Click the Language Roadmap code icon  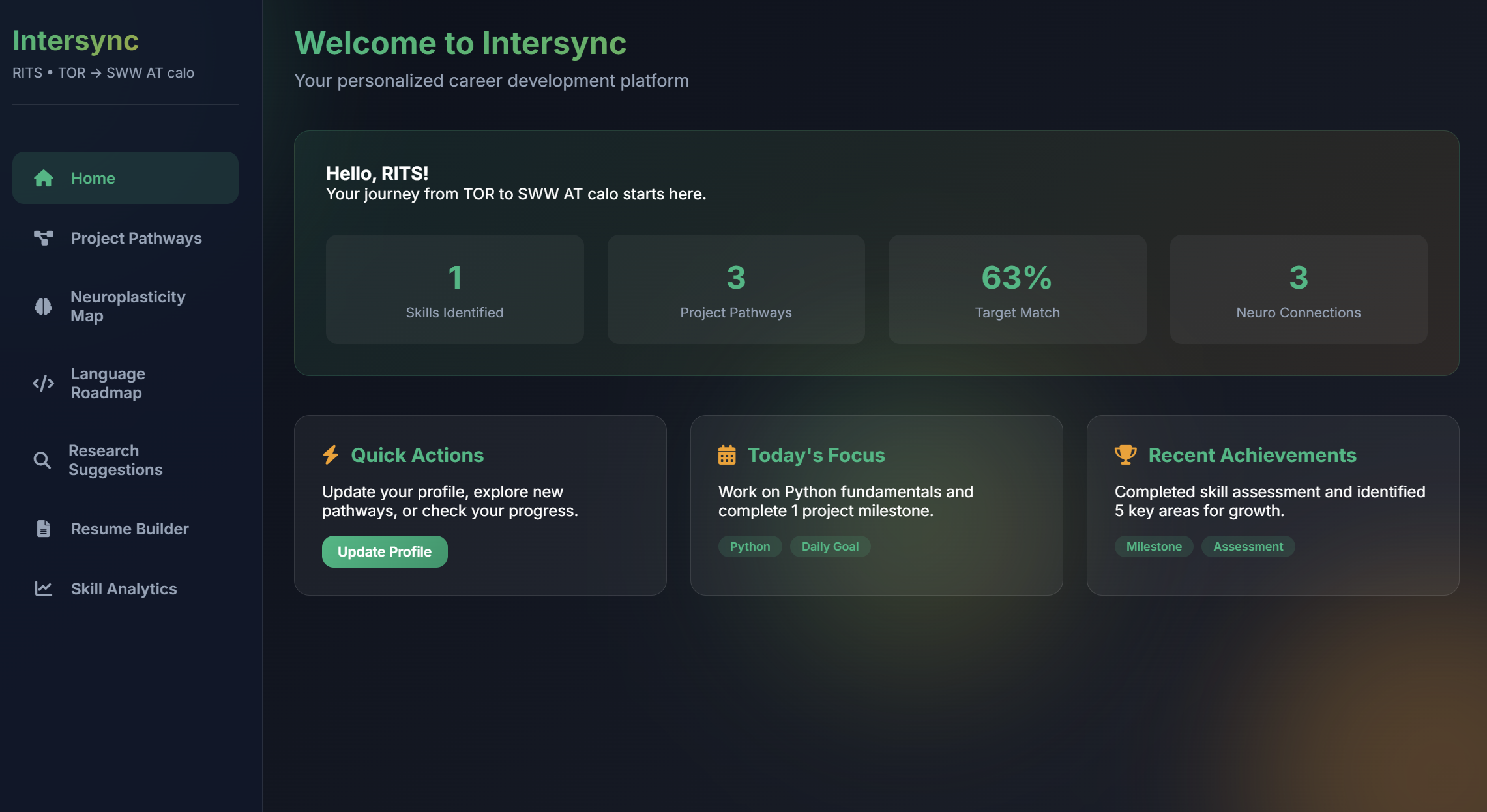point(44,383)
